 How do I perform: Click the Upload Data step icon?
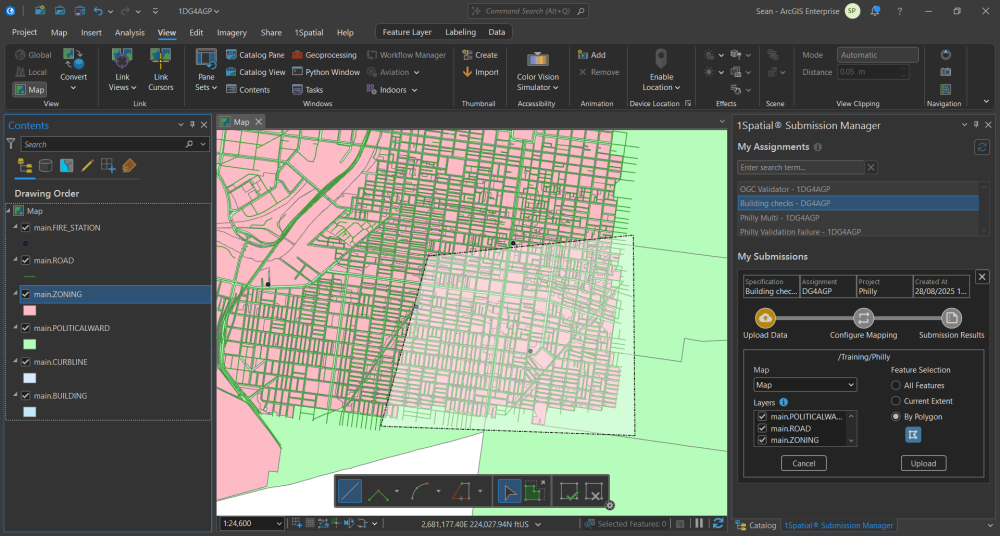pos(765,318)
